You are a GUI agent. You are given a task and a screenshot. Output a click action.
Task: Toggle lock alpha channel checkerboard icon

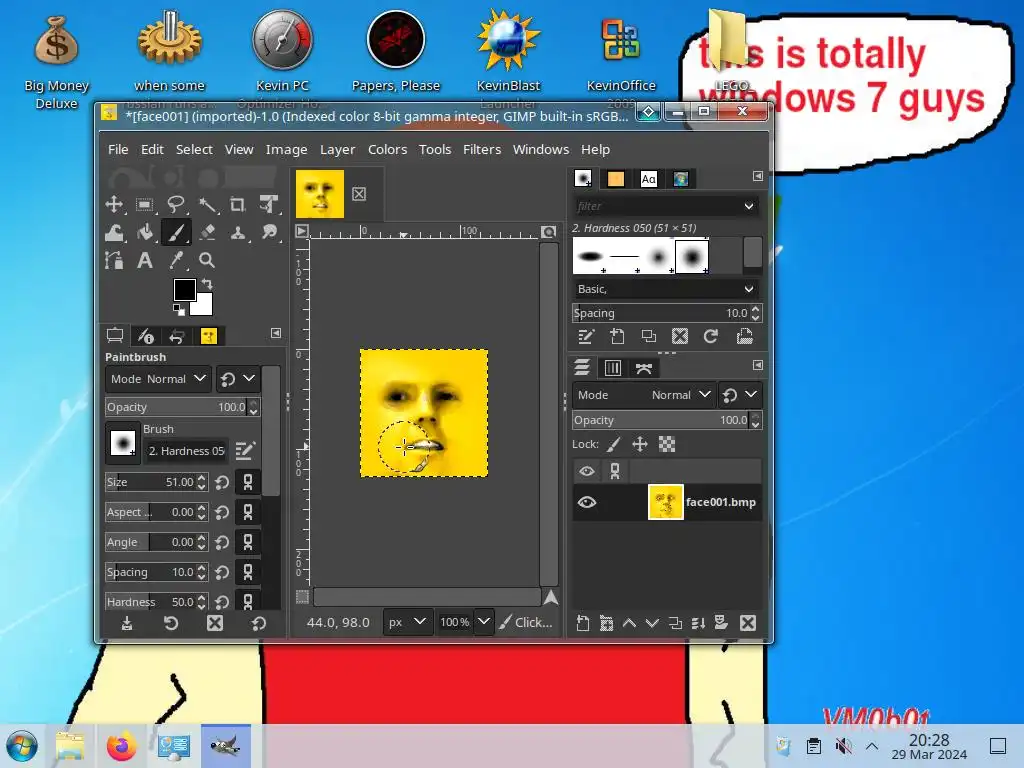click(x=667, y=445)
